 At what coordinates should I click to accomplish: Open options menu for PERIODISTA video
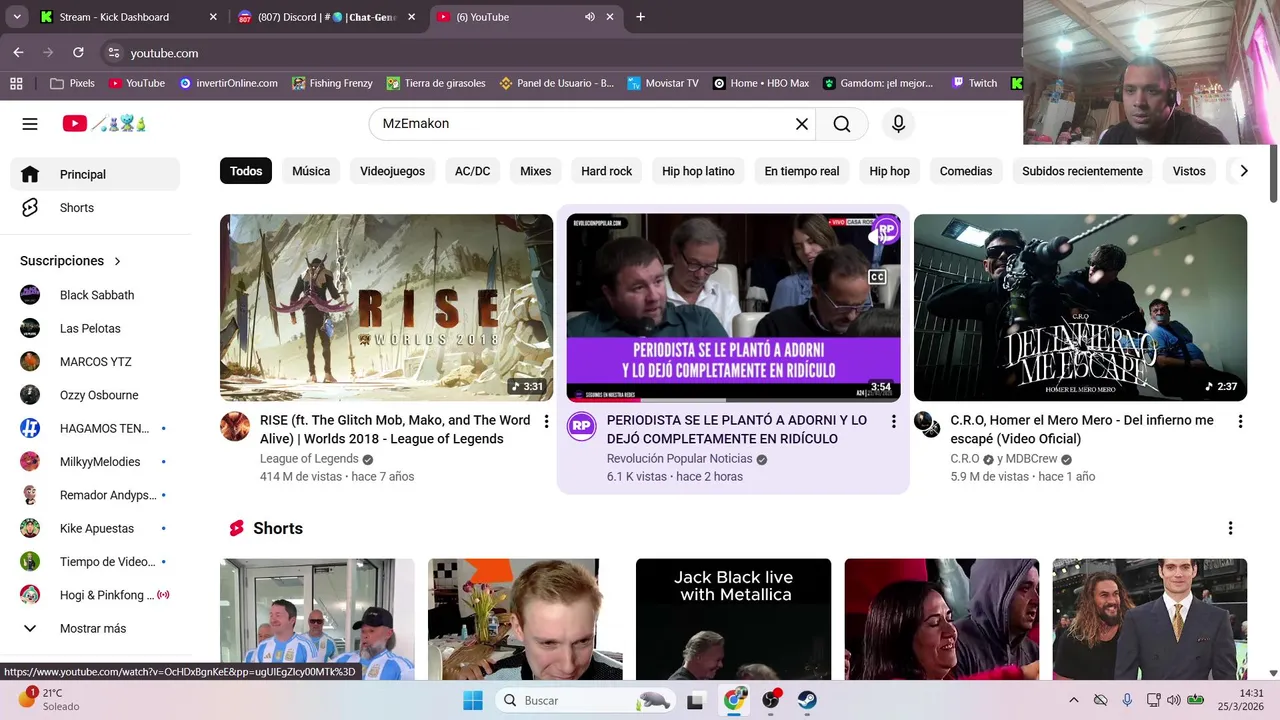click(x=893, y=422)
